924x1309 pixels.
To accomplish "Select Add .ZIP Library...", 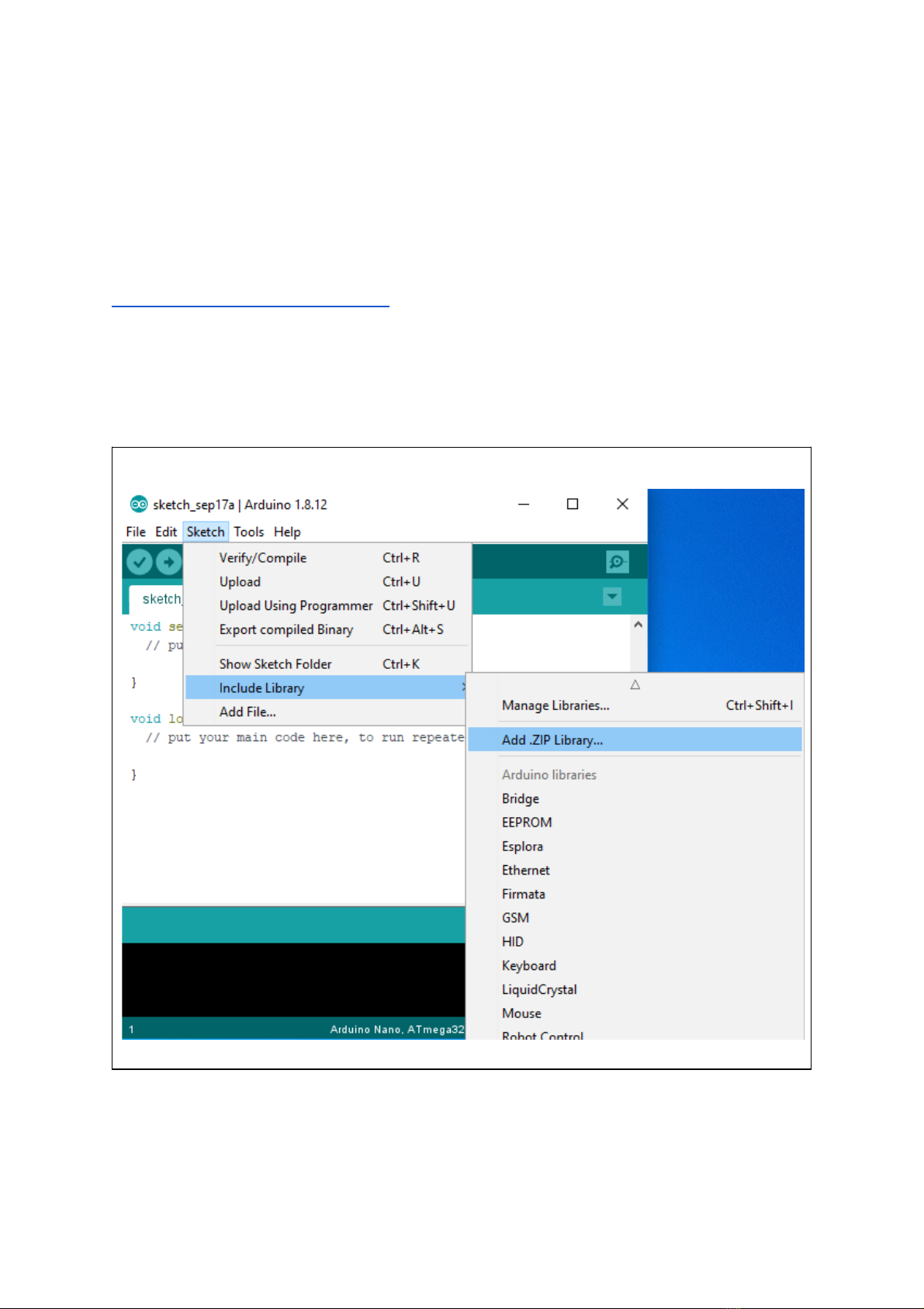I will (x=635, y=740).
